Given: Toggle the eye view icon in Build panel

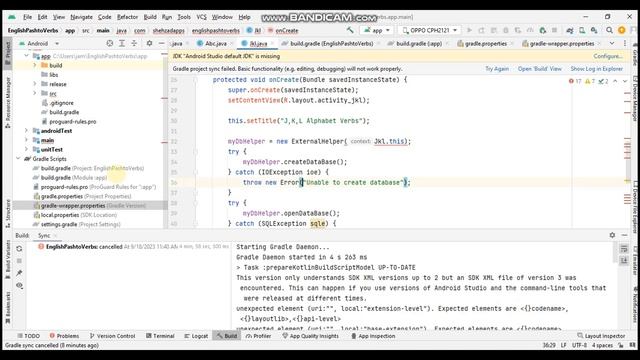Looking at the screenshot, I should click(x=19, y=285).
